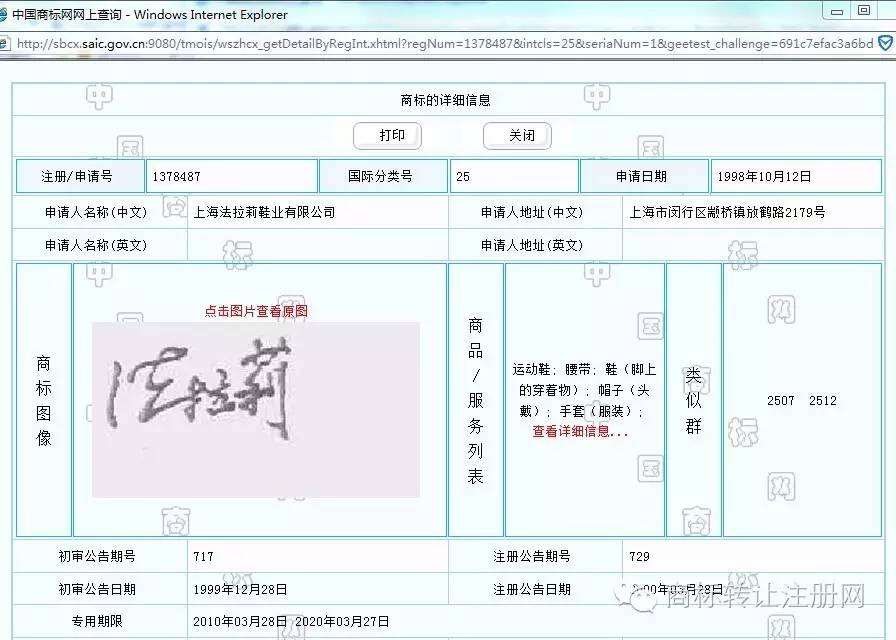
Task: Open the 查看详细信息 link
Action: point(580,431)
